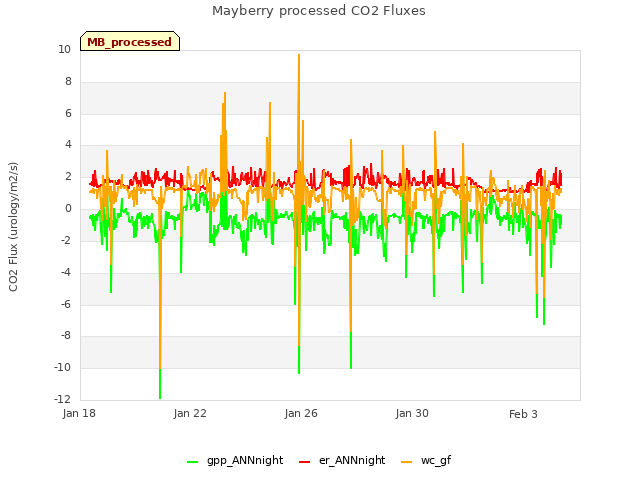Viewport: 640px width, 480px height.
Task: Click the y-axis value -4
Action: click(x=66, y=272)
